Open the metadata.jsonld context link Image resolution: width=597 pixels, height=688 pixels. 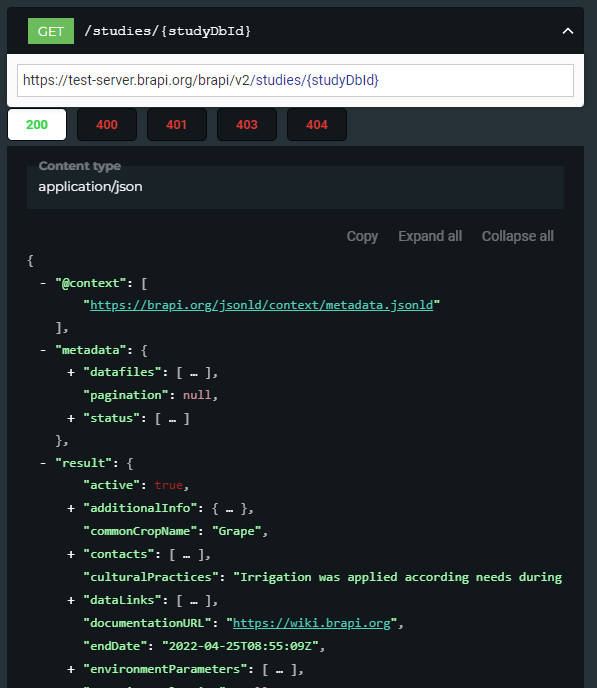coord(261,305)
